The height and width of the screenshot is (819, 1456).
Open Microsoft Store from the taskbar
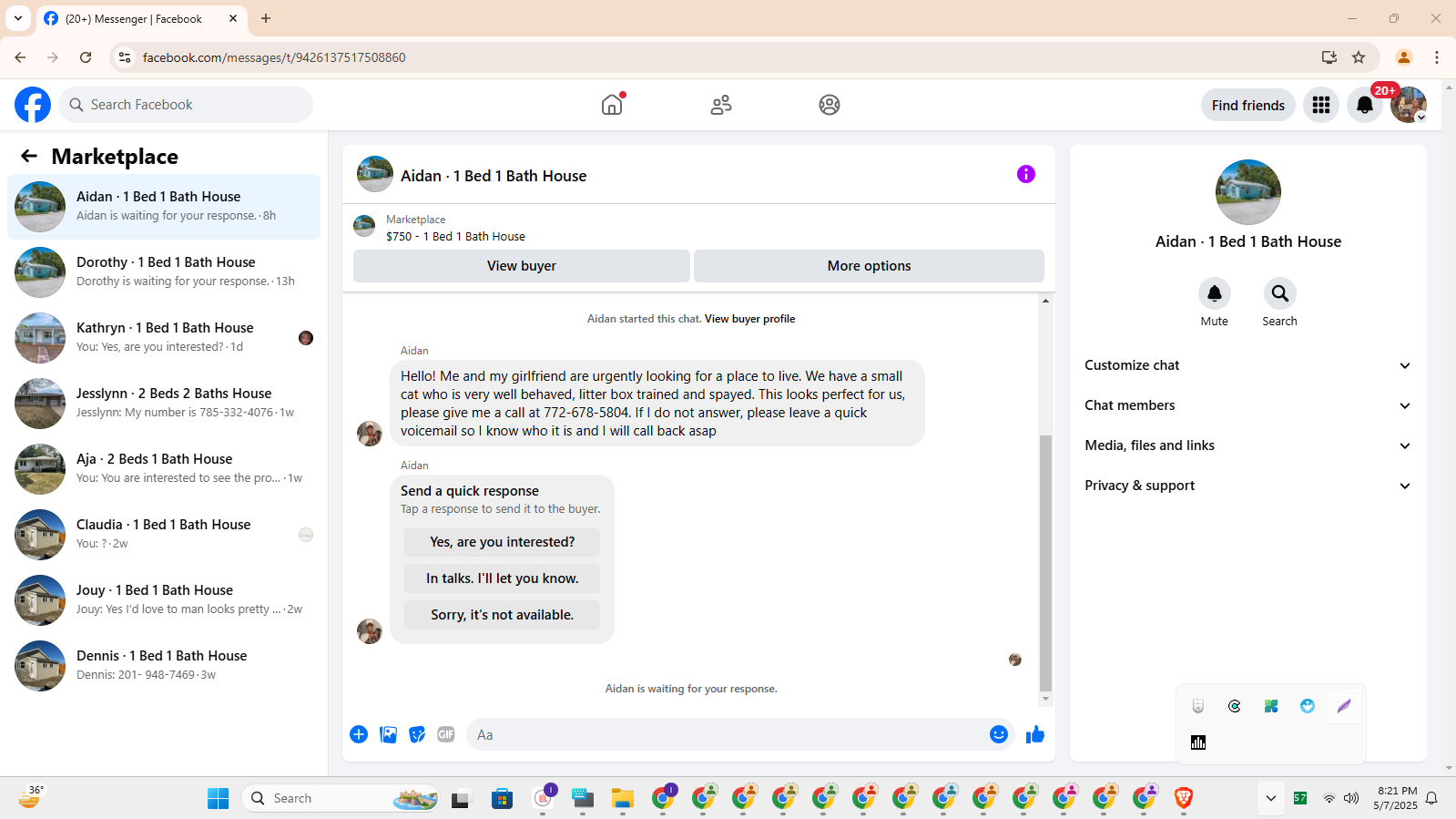click(503, 798)
